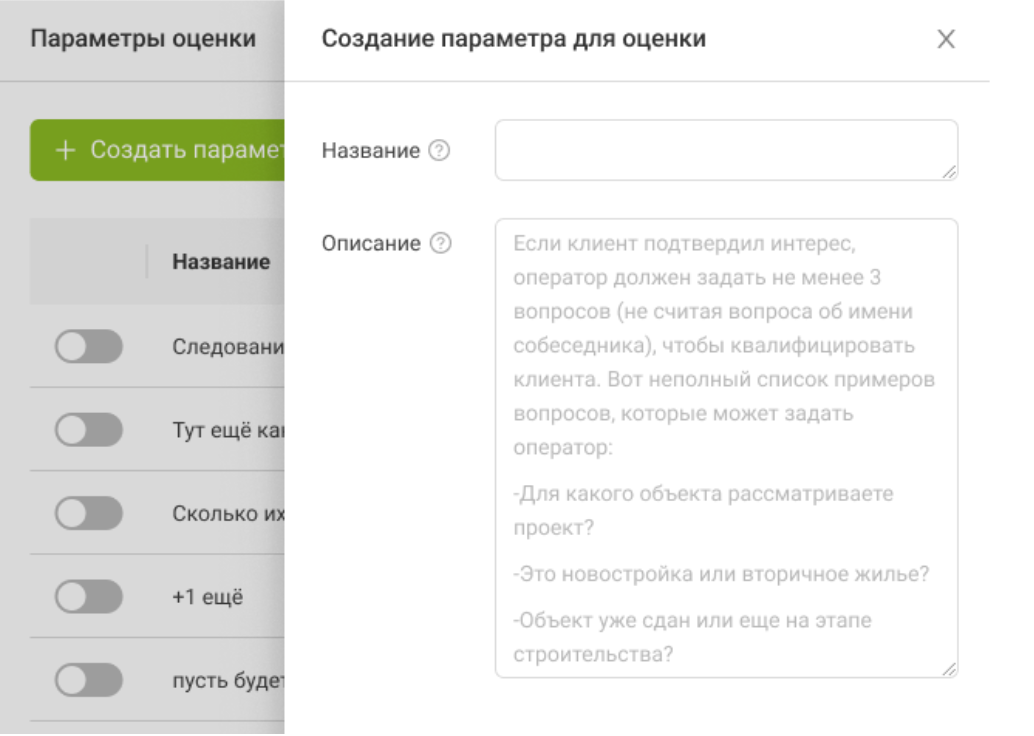Select the parameter row starting with Тут ещё
This screenshot has height=736, width=1034.
pyautogui.click(x=228, y=431)
